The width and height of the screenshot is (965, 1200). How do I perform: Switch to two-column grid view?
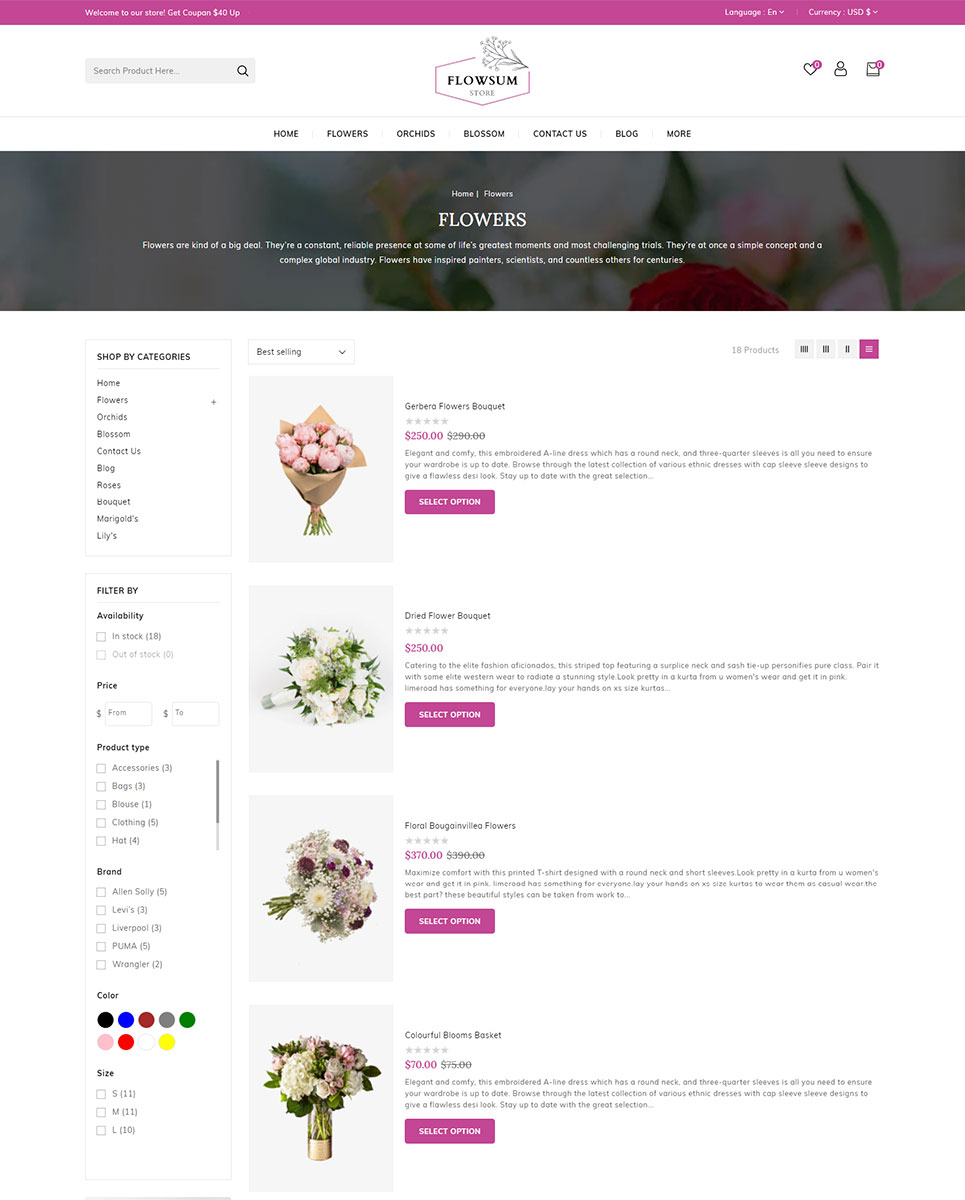[847, 349]
